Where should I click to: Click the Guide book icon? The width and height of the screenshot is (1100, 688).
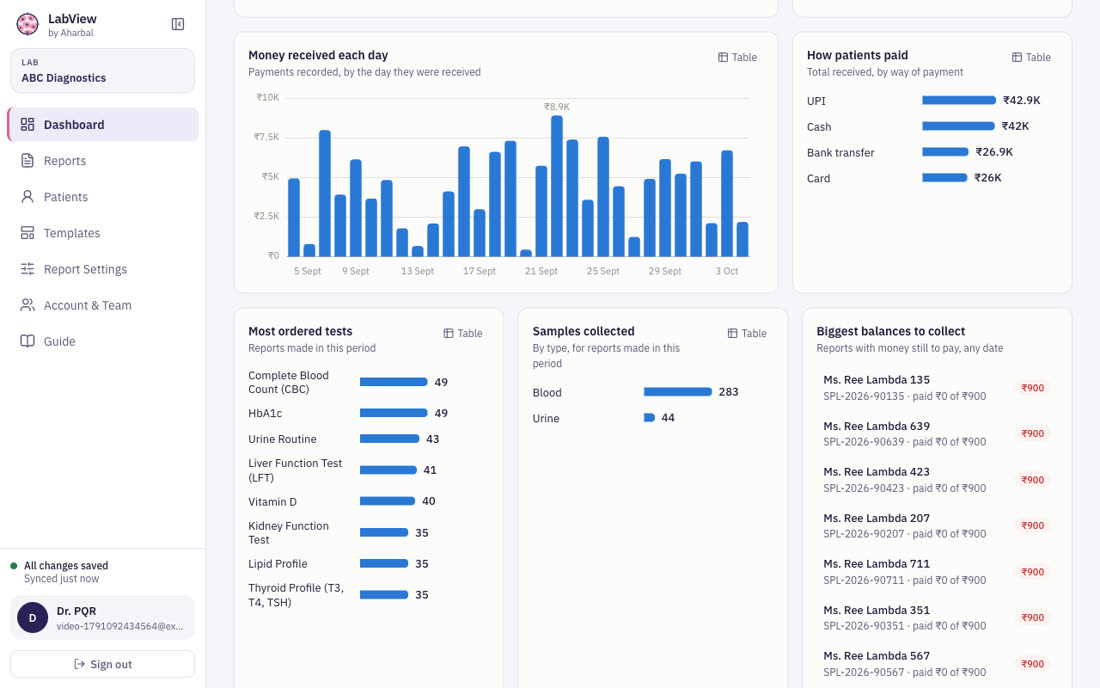point(27,342)
